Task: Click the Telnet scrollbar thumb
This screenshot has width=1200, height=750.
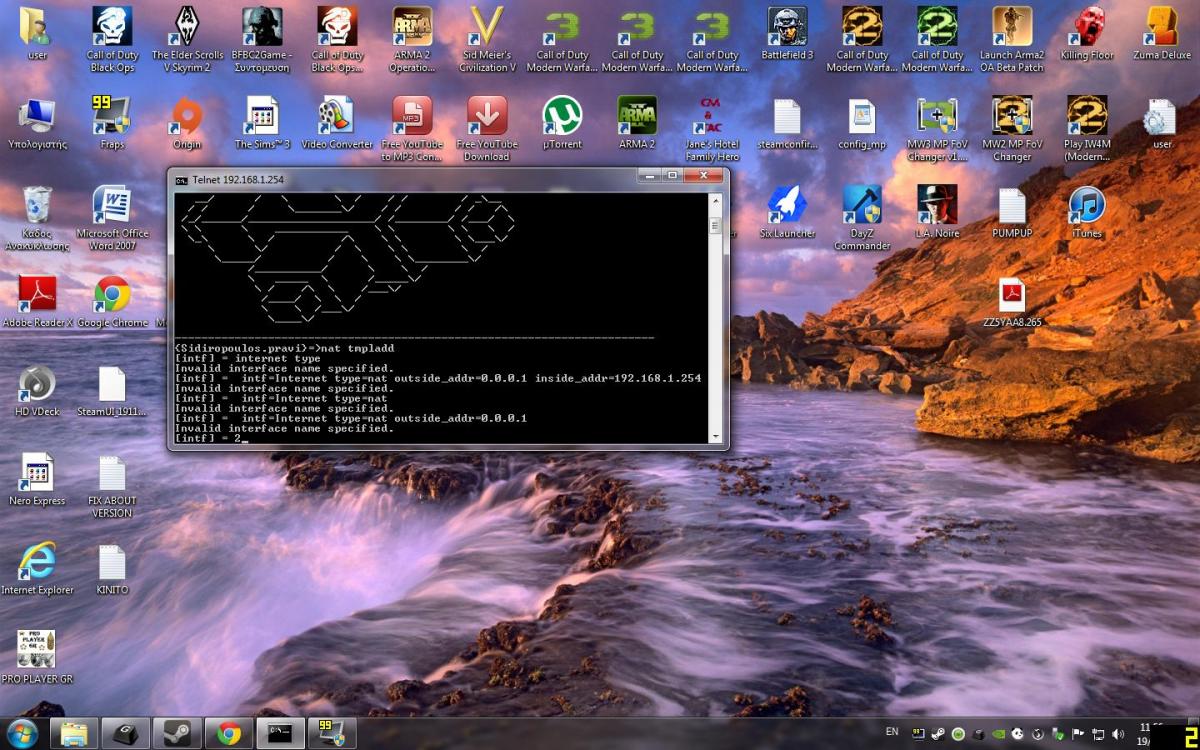Action: tap(715, 226)
